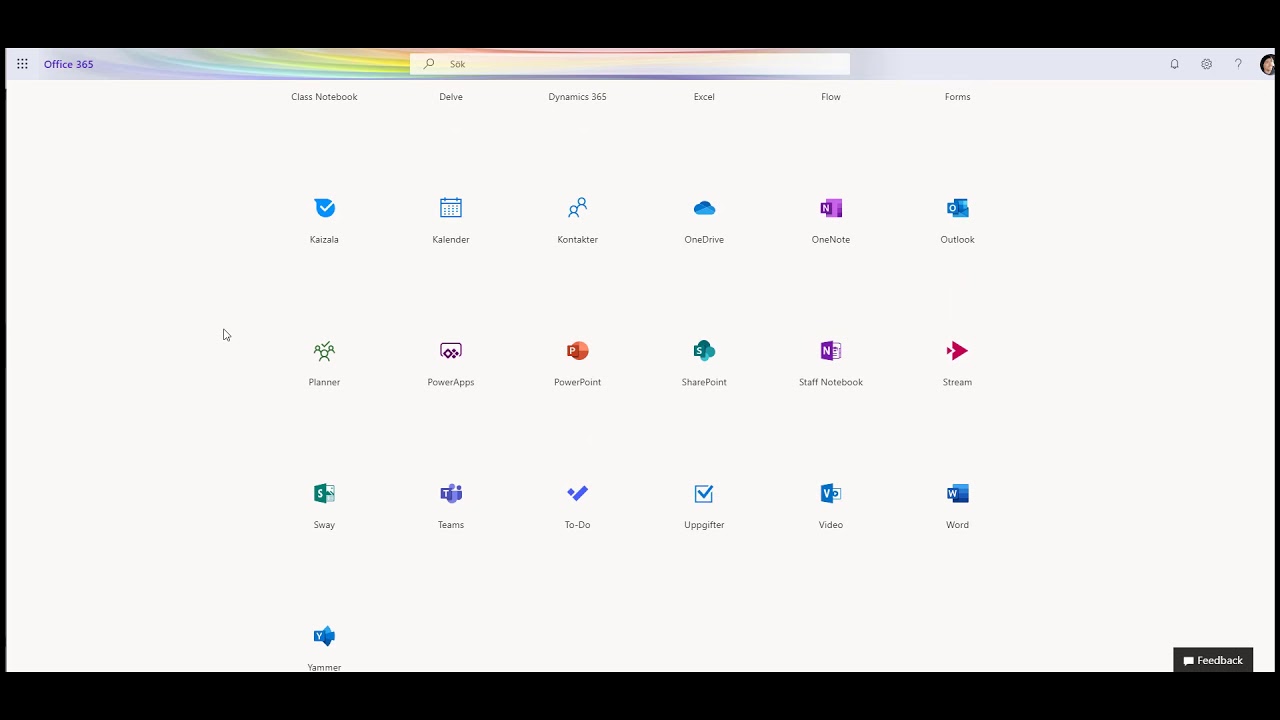Launch the Stream app icon
This screenshot has width=1280, height=720.
[x=957, y=351]
